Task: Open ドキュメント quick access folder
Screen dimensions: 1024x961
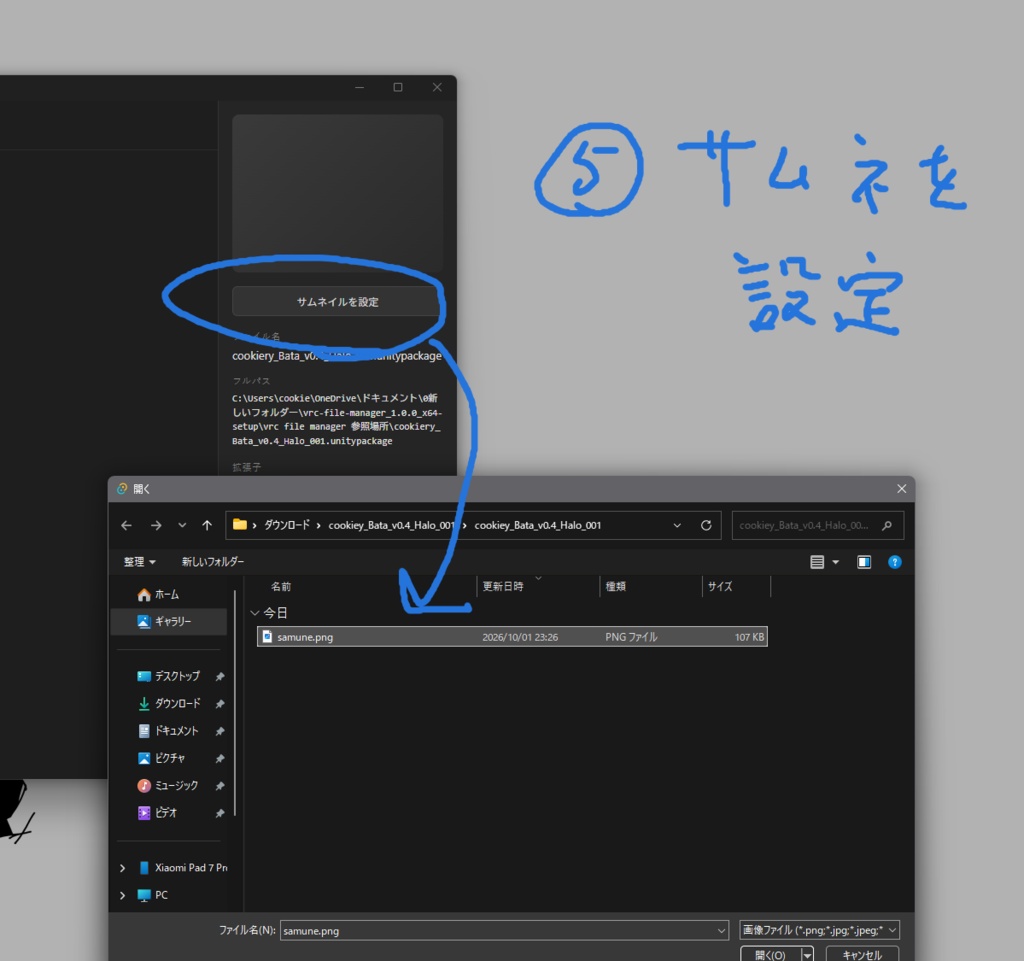Action: 176,731
